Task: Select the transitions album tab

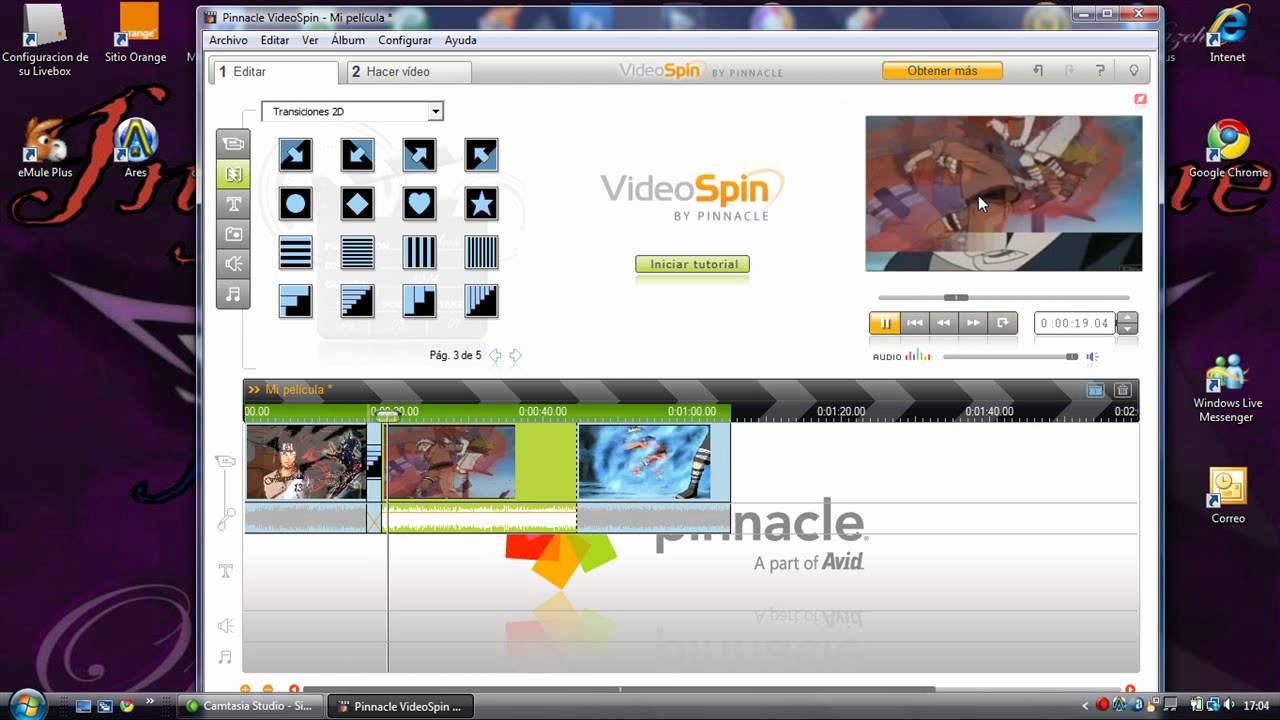Action: pos(233,174)
